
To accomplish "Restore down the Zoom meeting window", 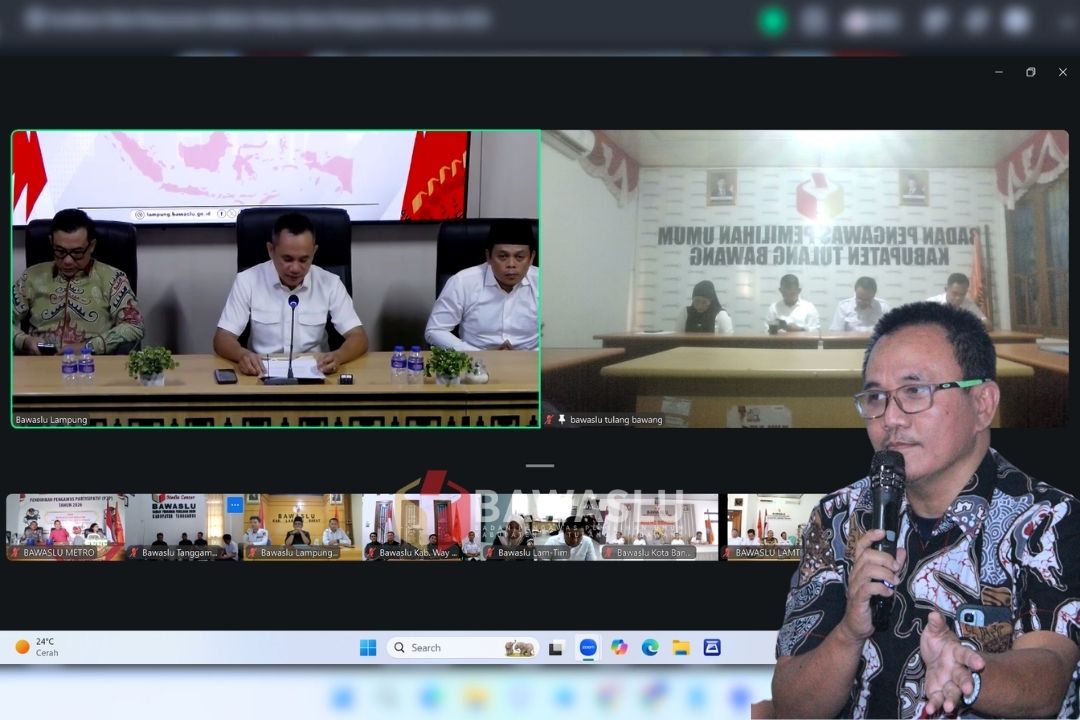I will 1030,72.
